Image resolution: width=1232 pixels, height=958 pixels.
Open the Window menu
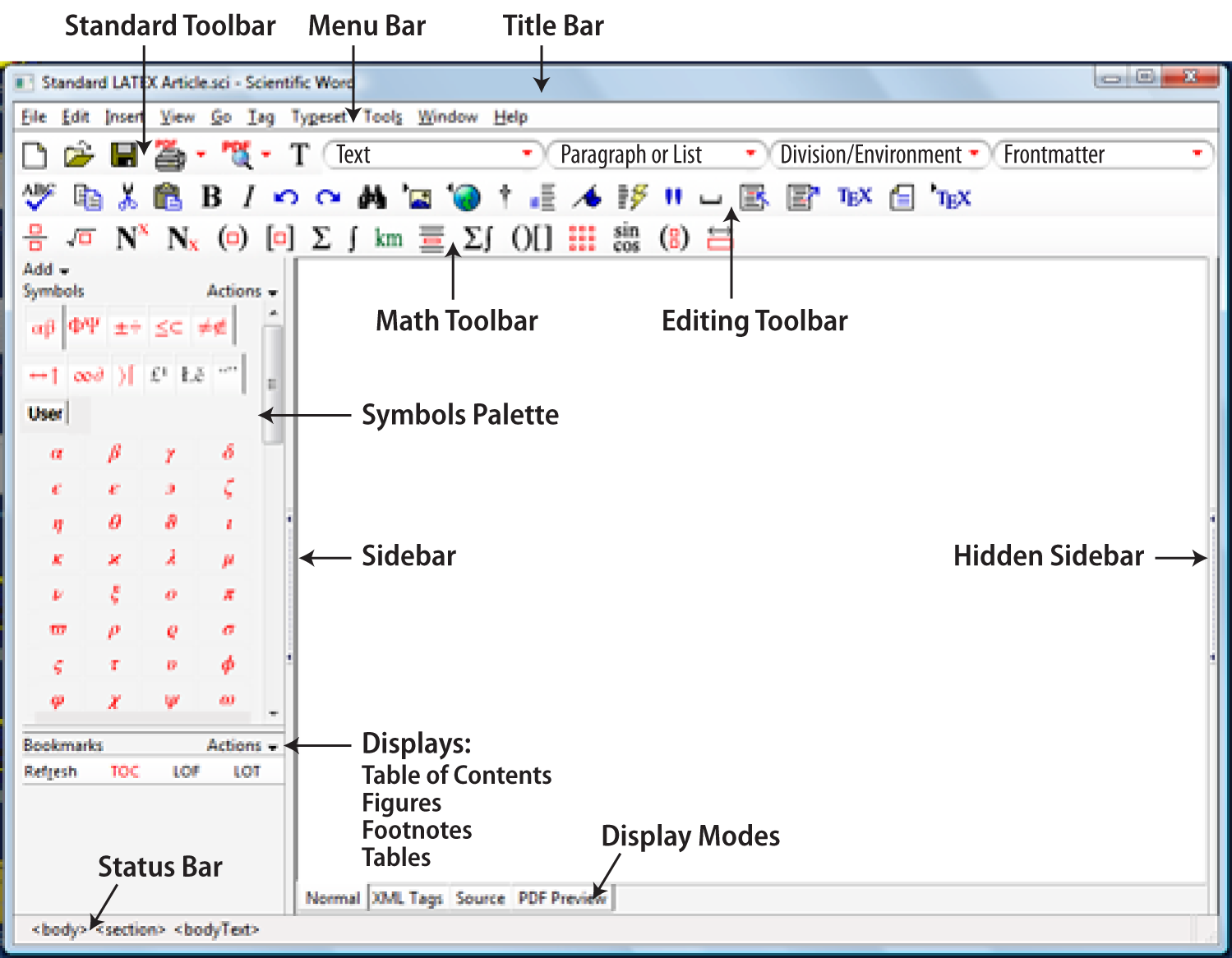pyautogui.click(x=448, y=117)
